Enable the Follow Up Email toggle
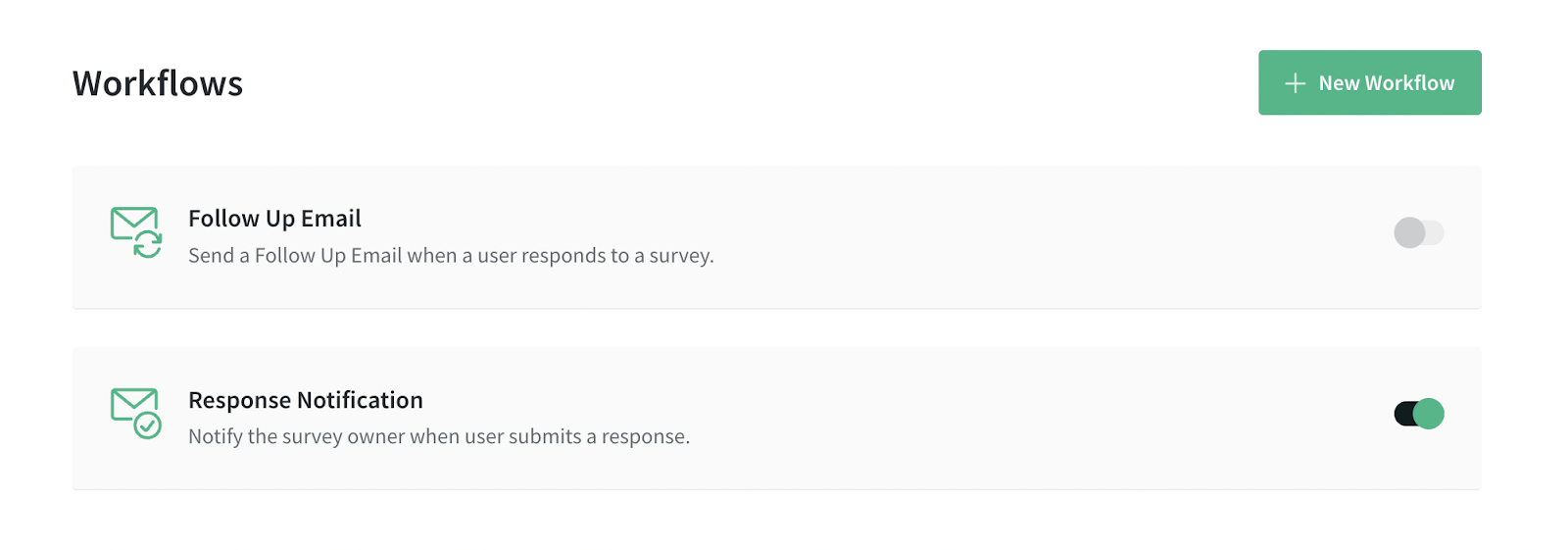 [x=1418, y=232]
